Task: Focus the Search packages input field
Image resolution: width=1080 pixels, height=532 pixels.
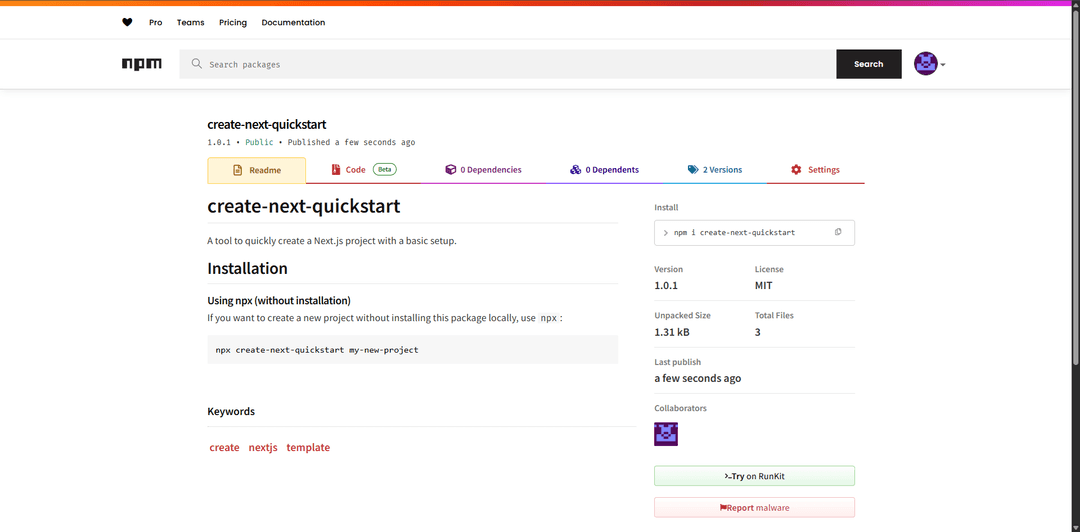Action: [508, 64]
